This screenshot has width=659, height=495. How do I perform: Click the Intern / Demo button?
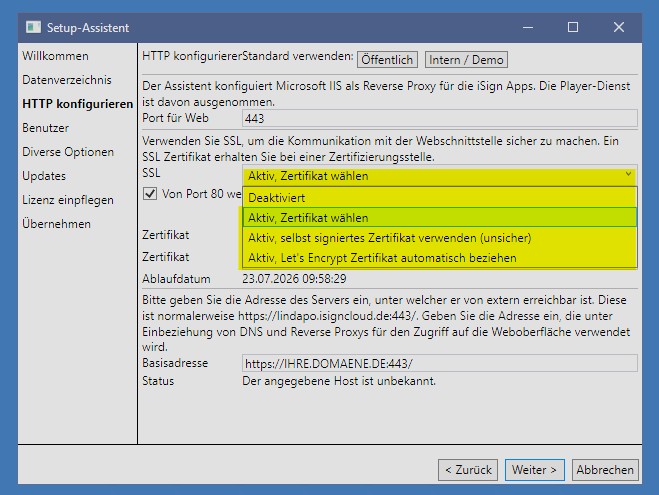466,60
